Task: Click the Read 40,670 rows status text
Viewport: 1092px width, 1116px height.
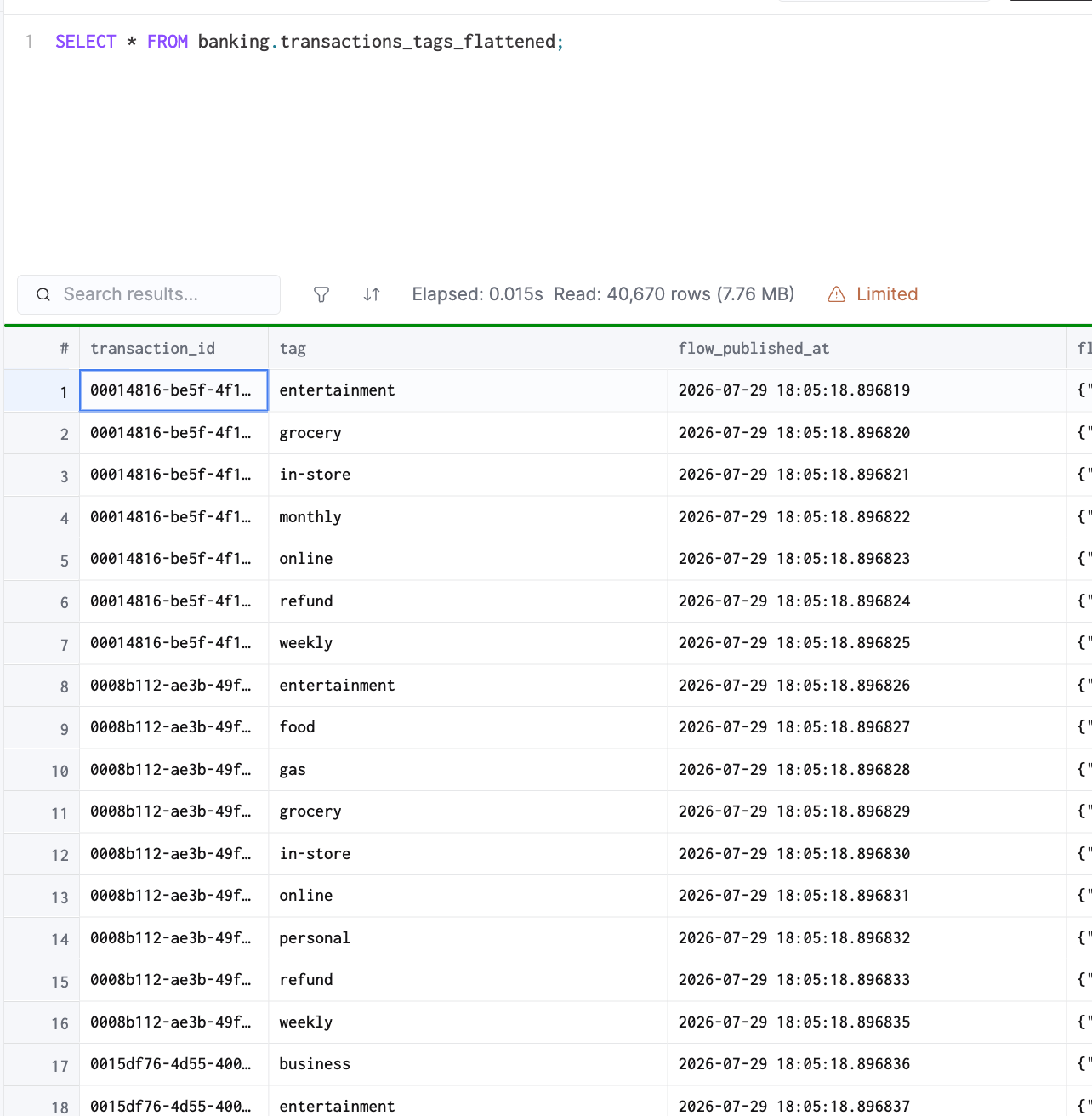Action: [x=674, y=294]
